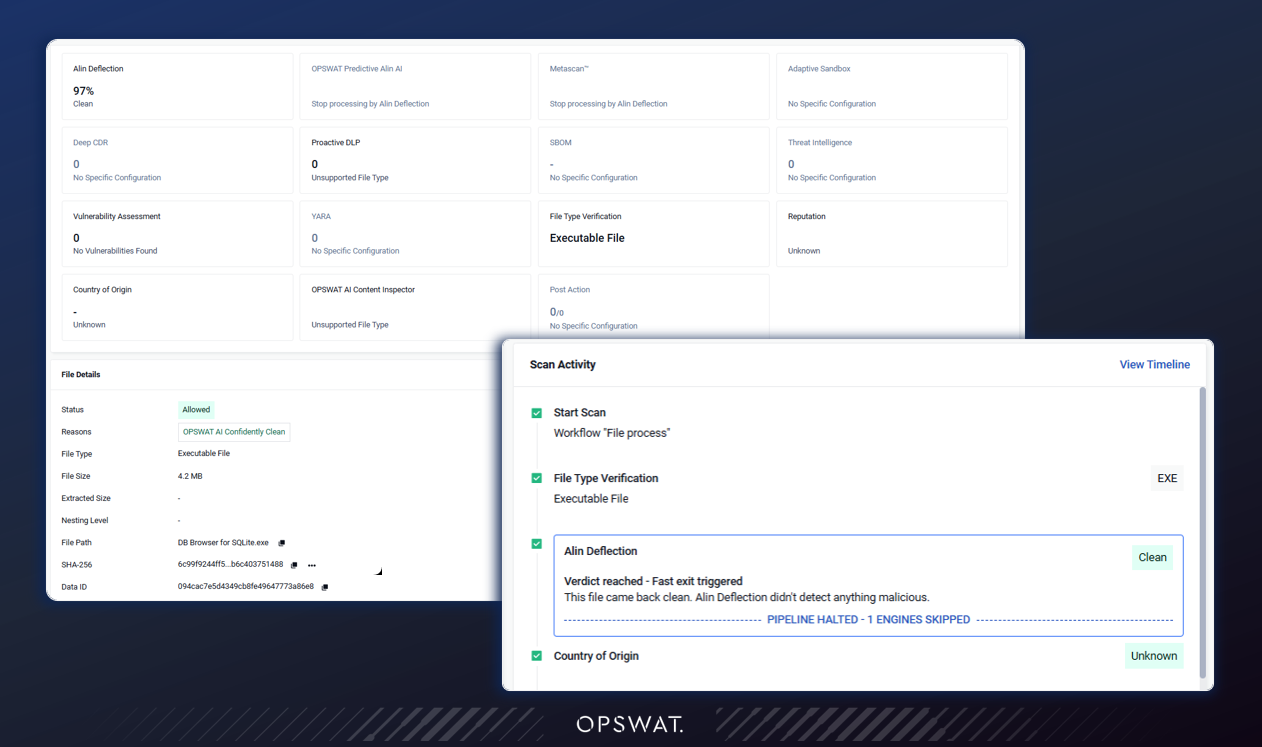The height and width of the screenshot is (747, 1262).
Task: Click the check beside Country of Origin activity
Action: (537, 657)
